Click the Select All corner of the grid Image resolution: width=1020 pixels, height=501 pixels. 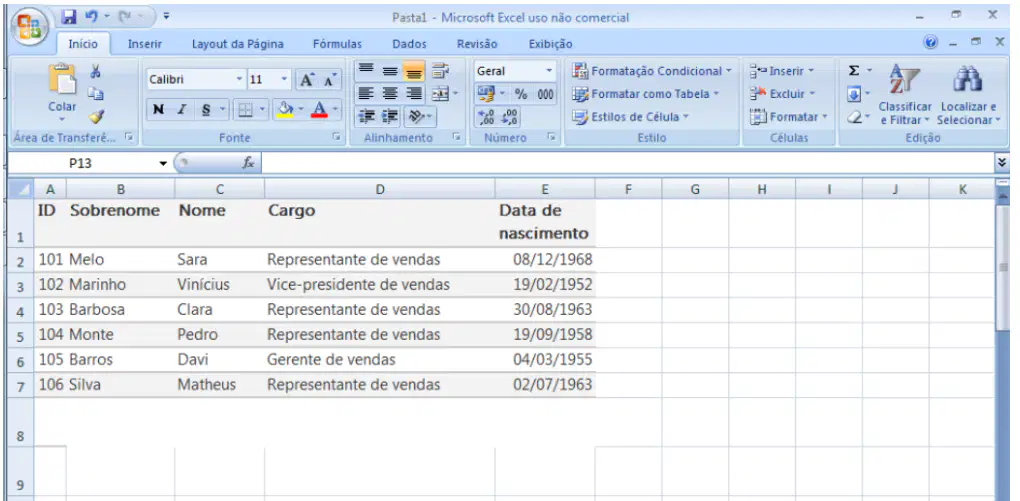point(20,189)
